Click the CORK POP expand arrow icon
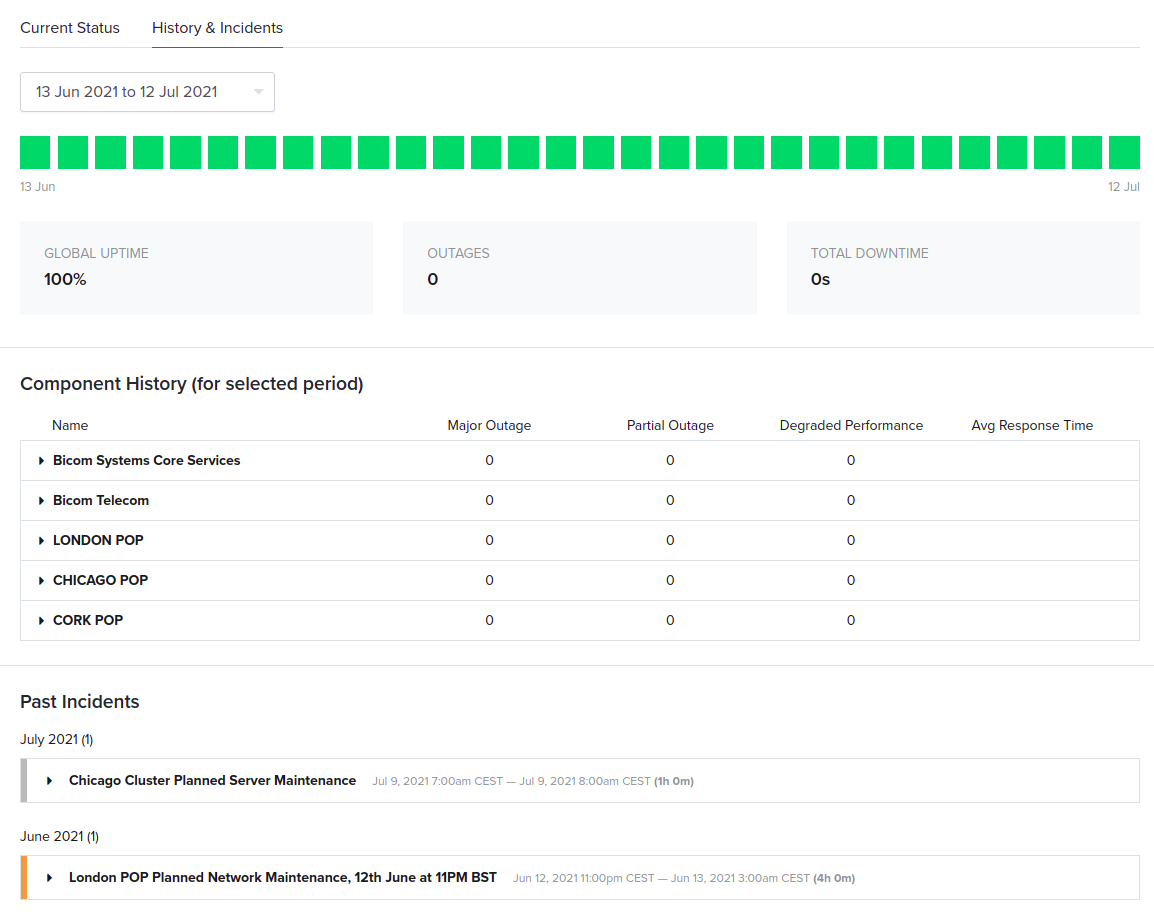Viewport: 1154px width, 914px height. [39, 620]
